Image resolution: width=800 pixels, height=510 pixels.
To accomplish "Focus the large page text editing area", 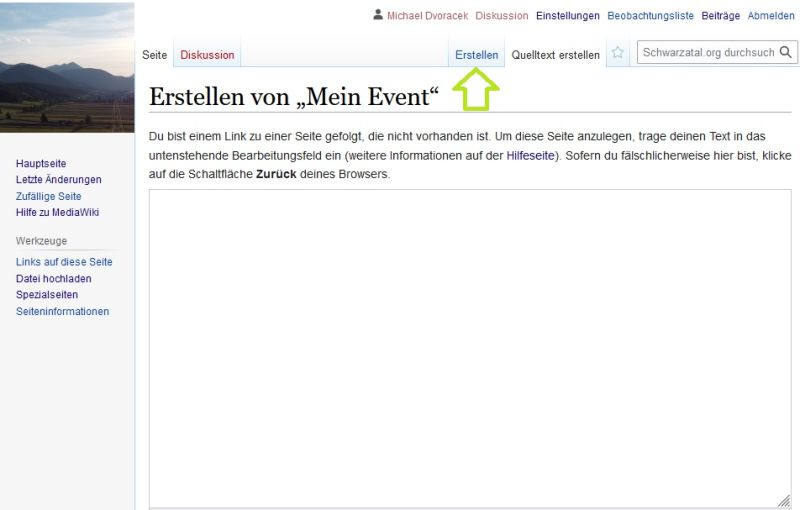I will 469,348.
